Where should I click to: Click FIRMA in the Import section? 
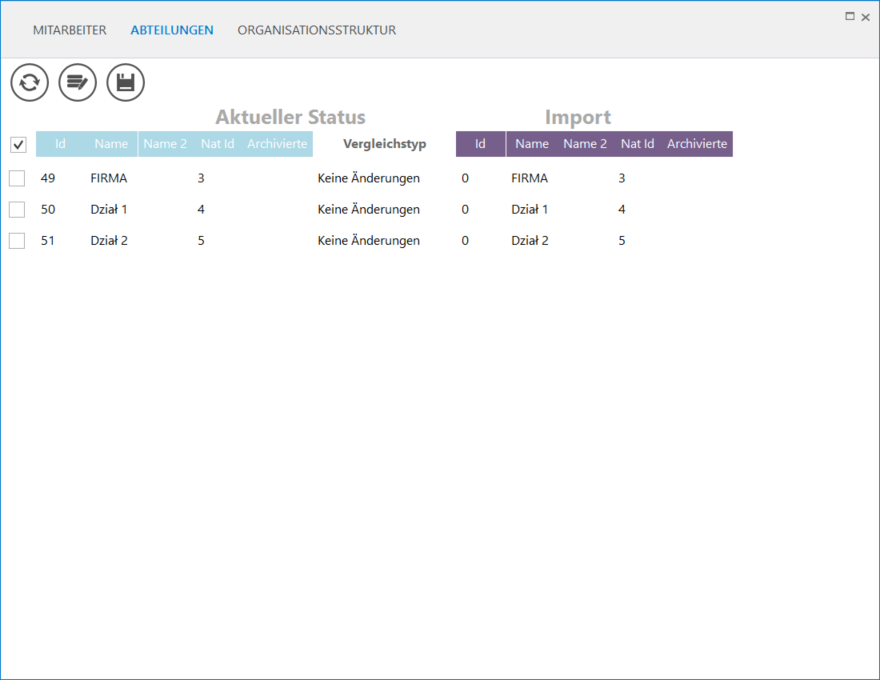click(529, 178)
